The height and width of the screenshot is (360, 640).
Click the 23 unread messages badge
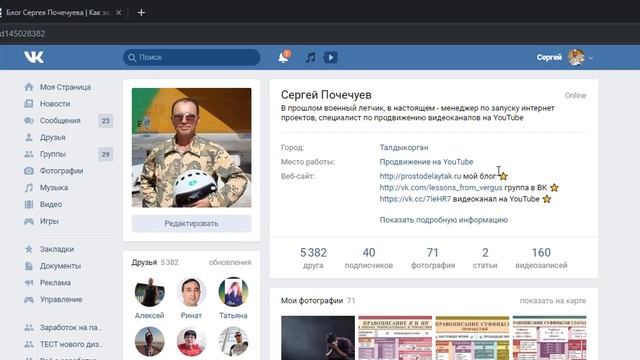coord(106,120)
